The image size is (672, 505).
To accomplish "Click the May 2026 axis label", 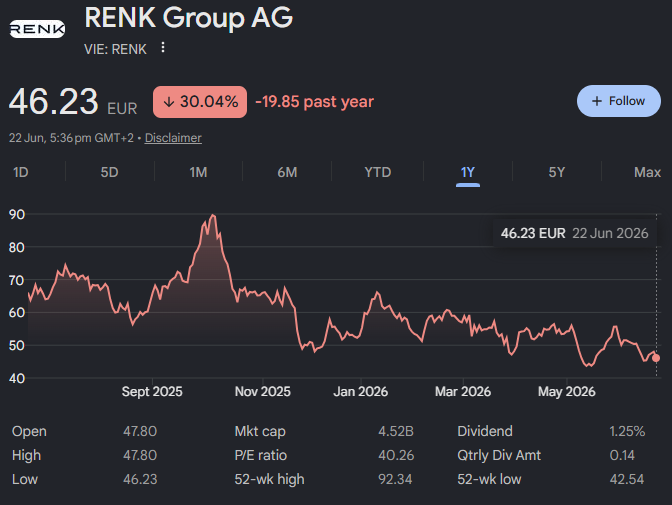I will (567, 391).
